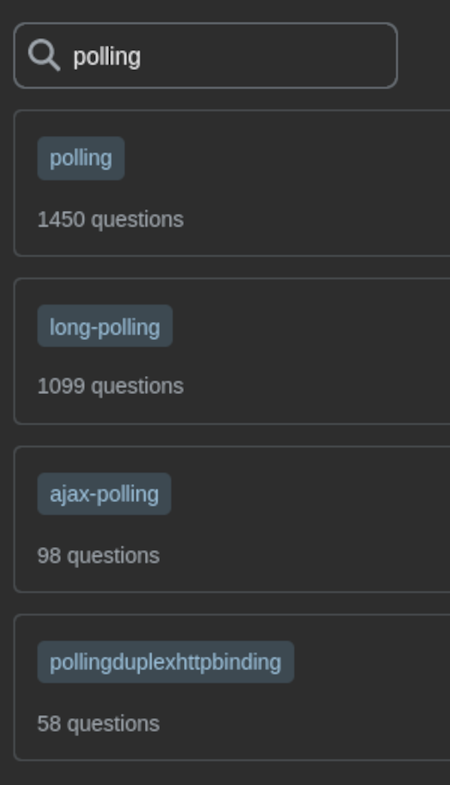
Task: Open the "polling" tag
Action: click(x=81, y=158)
